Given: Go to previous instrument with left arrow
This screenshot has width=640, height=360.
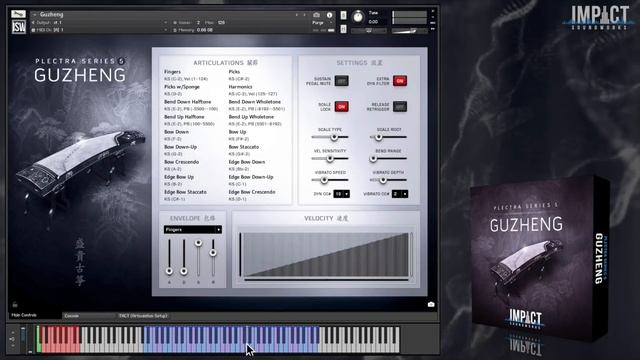Looking at the screenshot, I should click(297, 15).
